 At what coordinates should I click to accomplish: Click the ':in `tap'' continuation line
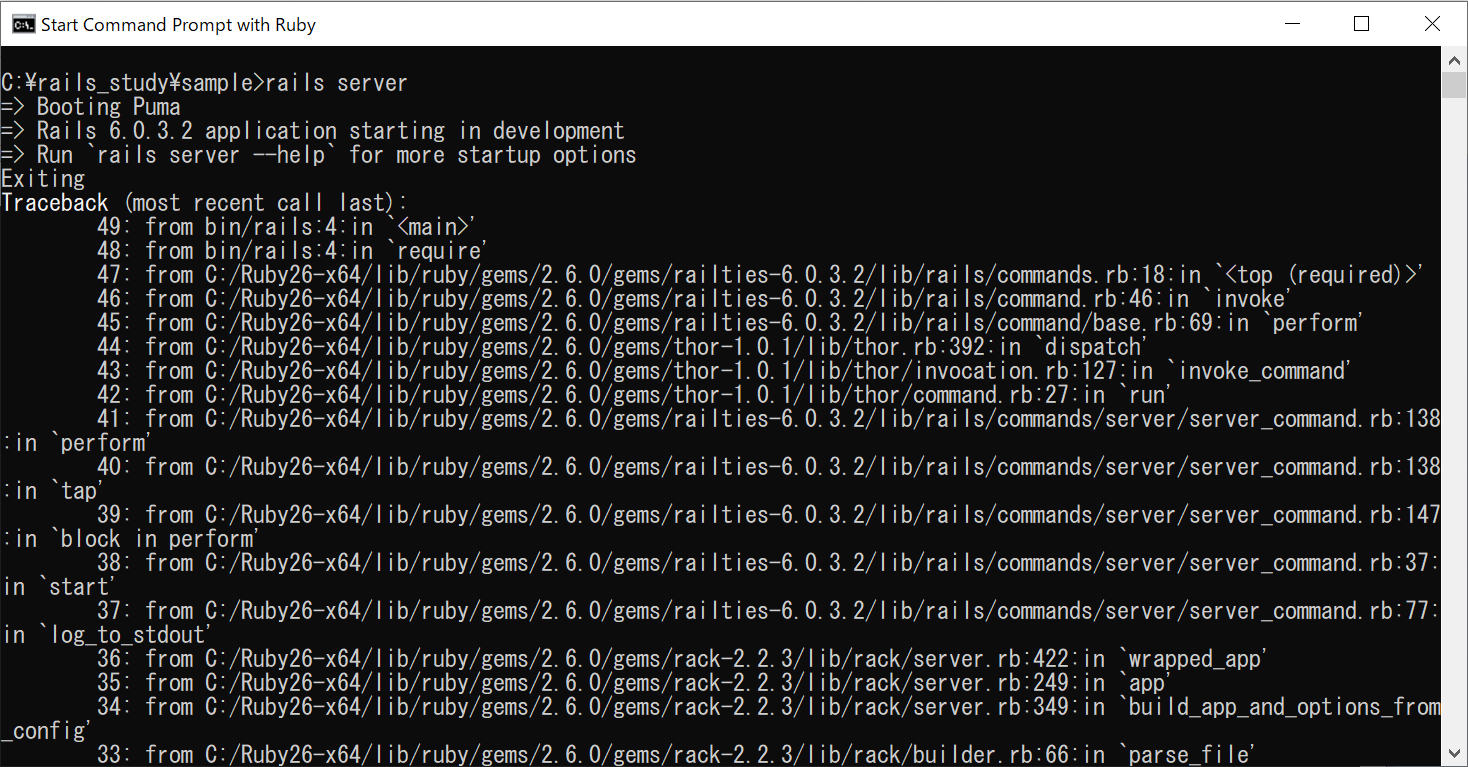pyautogui.click(x=53, y=491)
